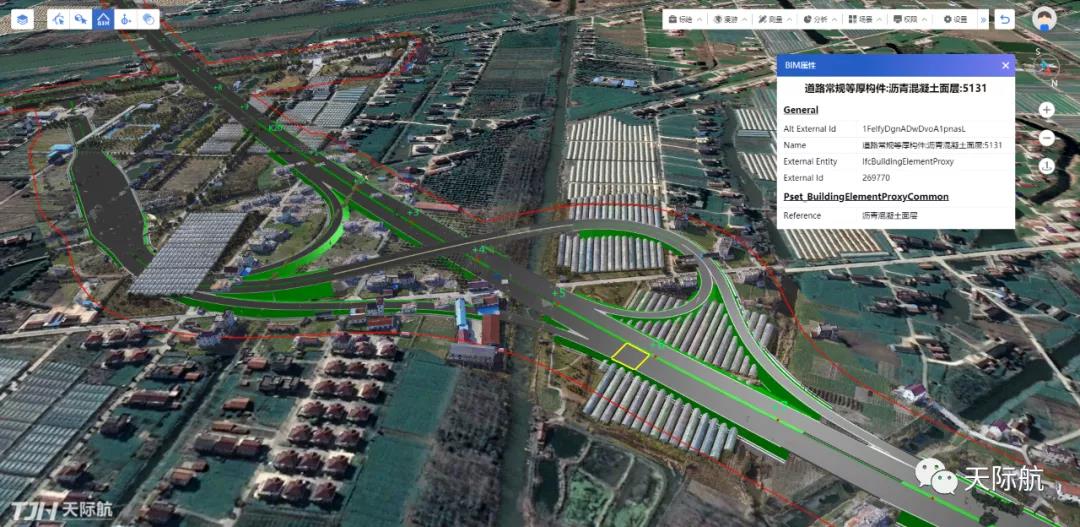The image size is (1080, 527).
Task: Open the 场景 menu
Action: pyautogui.click(x=865, y=19)
